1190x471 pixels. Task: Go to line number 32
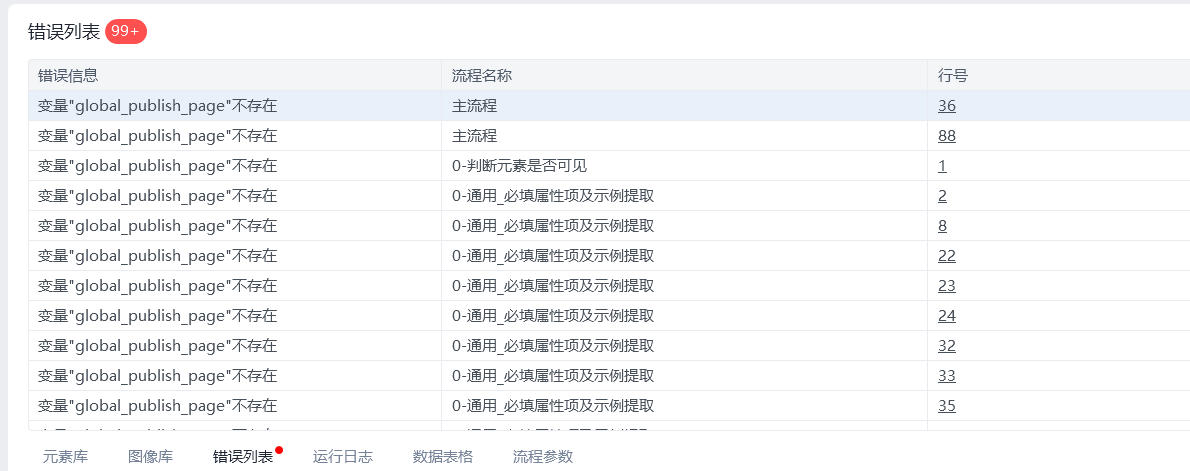coord(946,346)
